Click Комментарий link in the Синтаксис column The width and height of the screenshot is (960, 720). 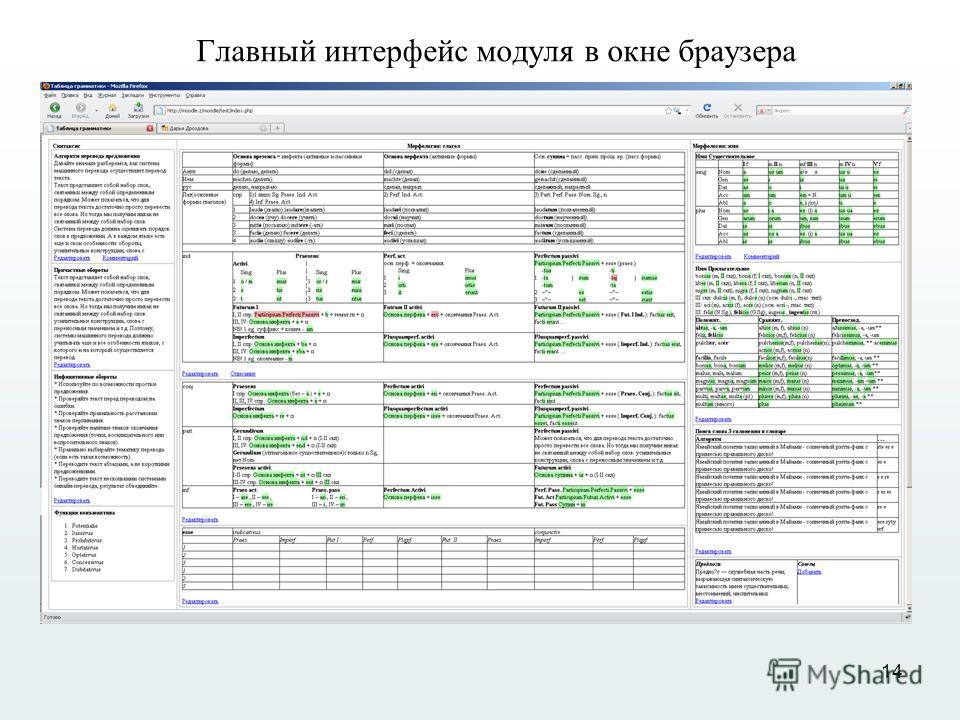pos(120,258)
